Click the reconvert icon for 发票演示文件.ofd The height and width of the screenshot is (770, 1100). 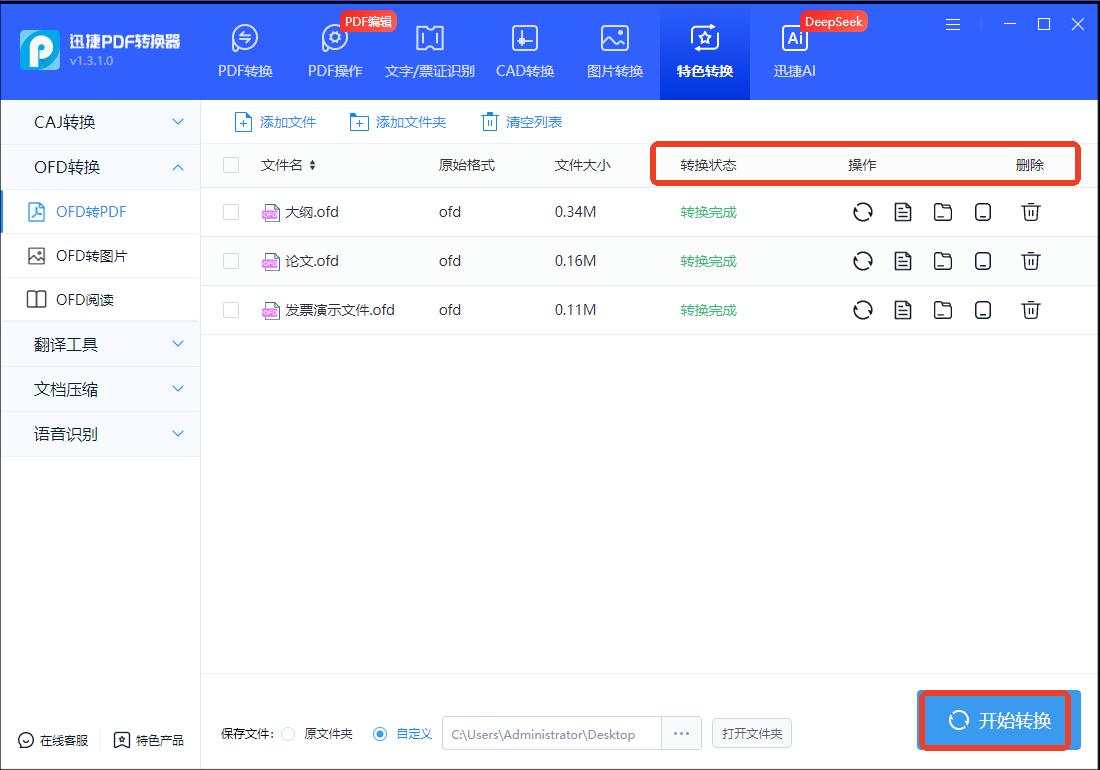pyautogui.click(x=863, y=310)
